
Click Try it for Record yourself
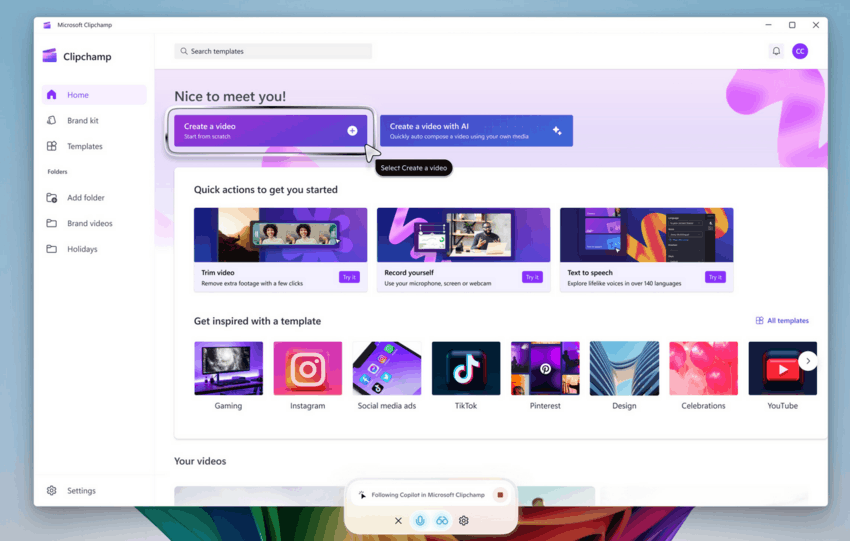(x=532, y=277)
